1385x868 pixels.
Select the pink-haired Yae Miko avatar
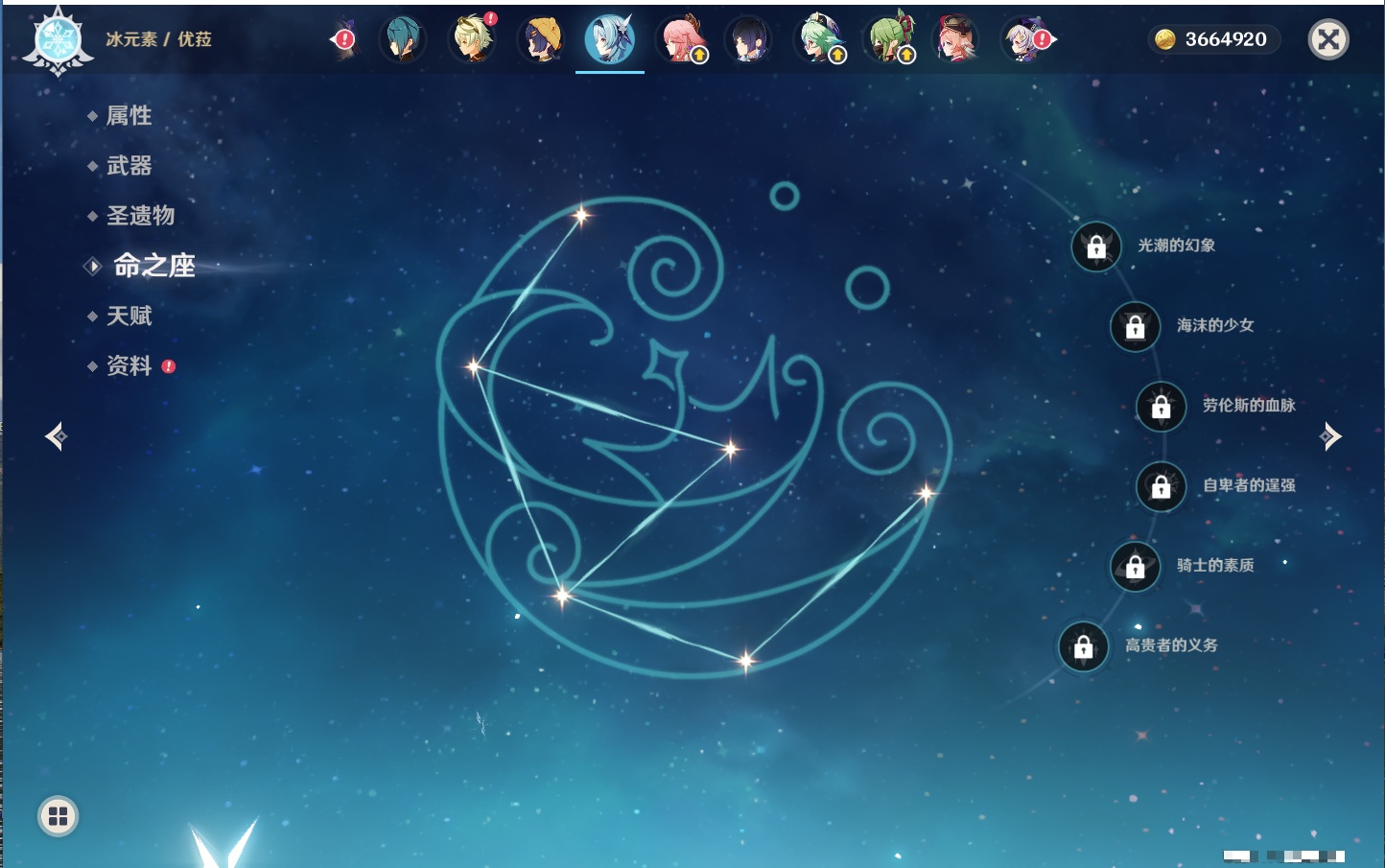[680, 39]
